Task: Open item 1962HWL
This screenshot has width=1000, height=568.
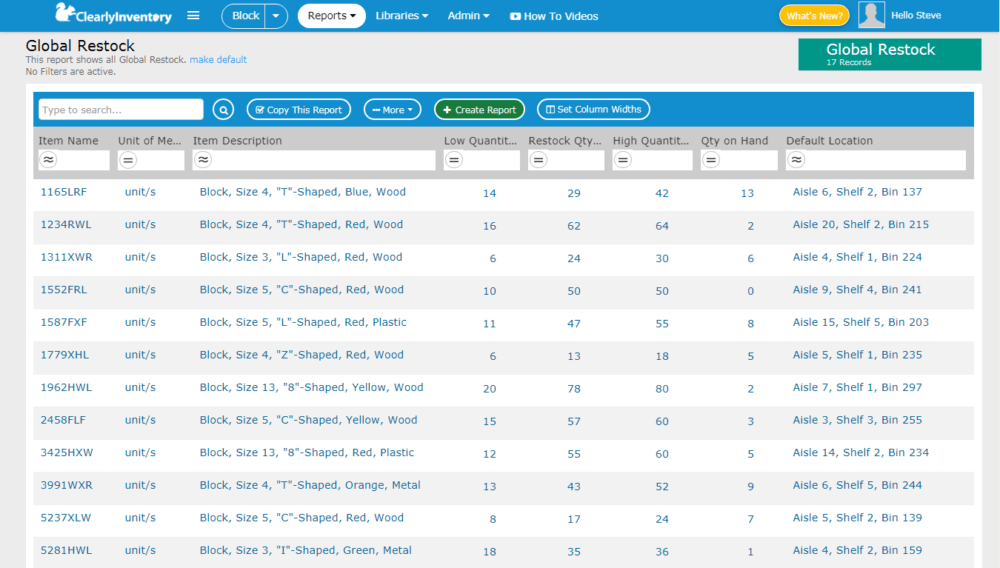Action: [66, 387]
